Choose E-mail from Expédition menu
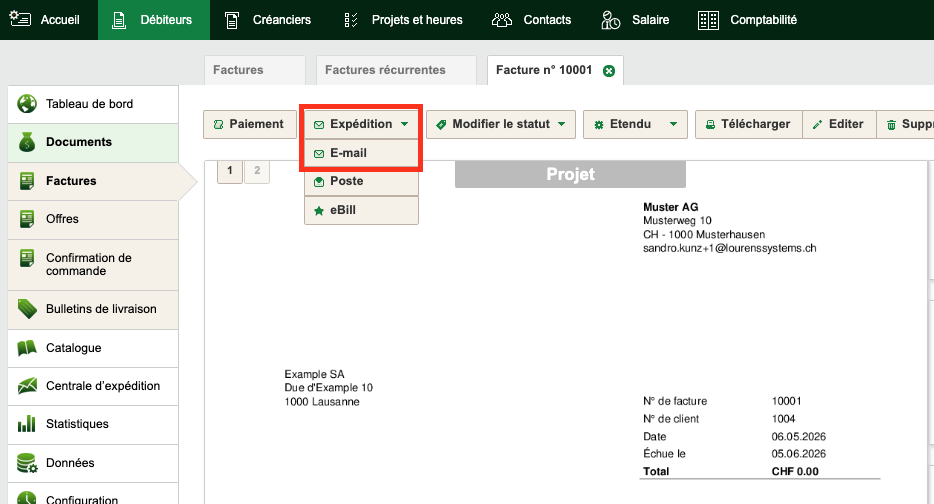Image resolution: width=934 pixels, height=504 pixels. (x=361, y=153)
